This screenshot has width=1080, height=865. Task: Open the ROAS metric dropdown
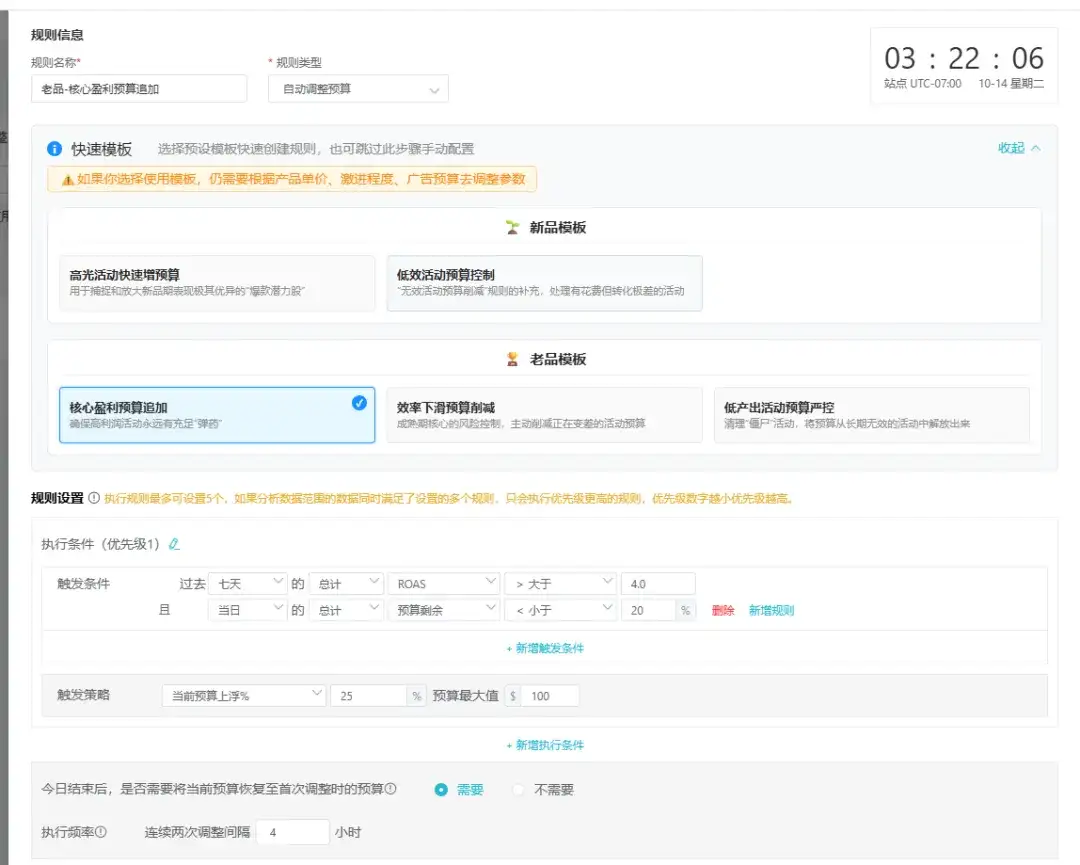coord(444,584)
